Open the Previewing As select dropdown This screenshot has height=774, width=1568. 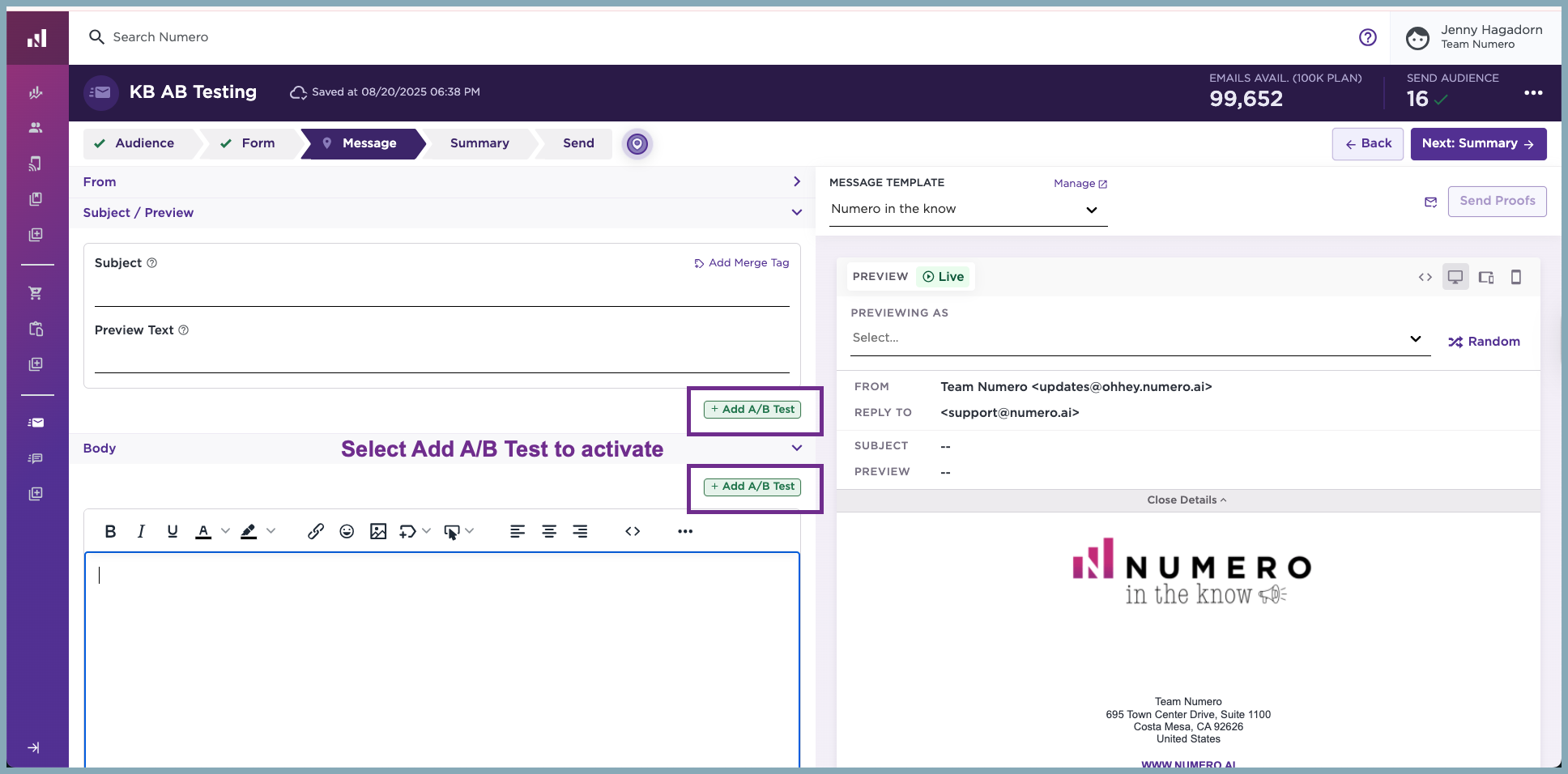pos(1140,338)
